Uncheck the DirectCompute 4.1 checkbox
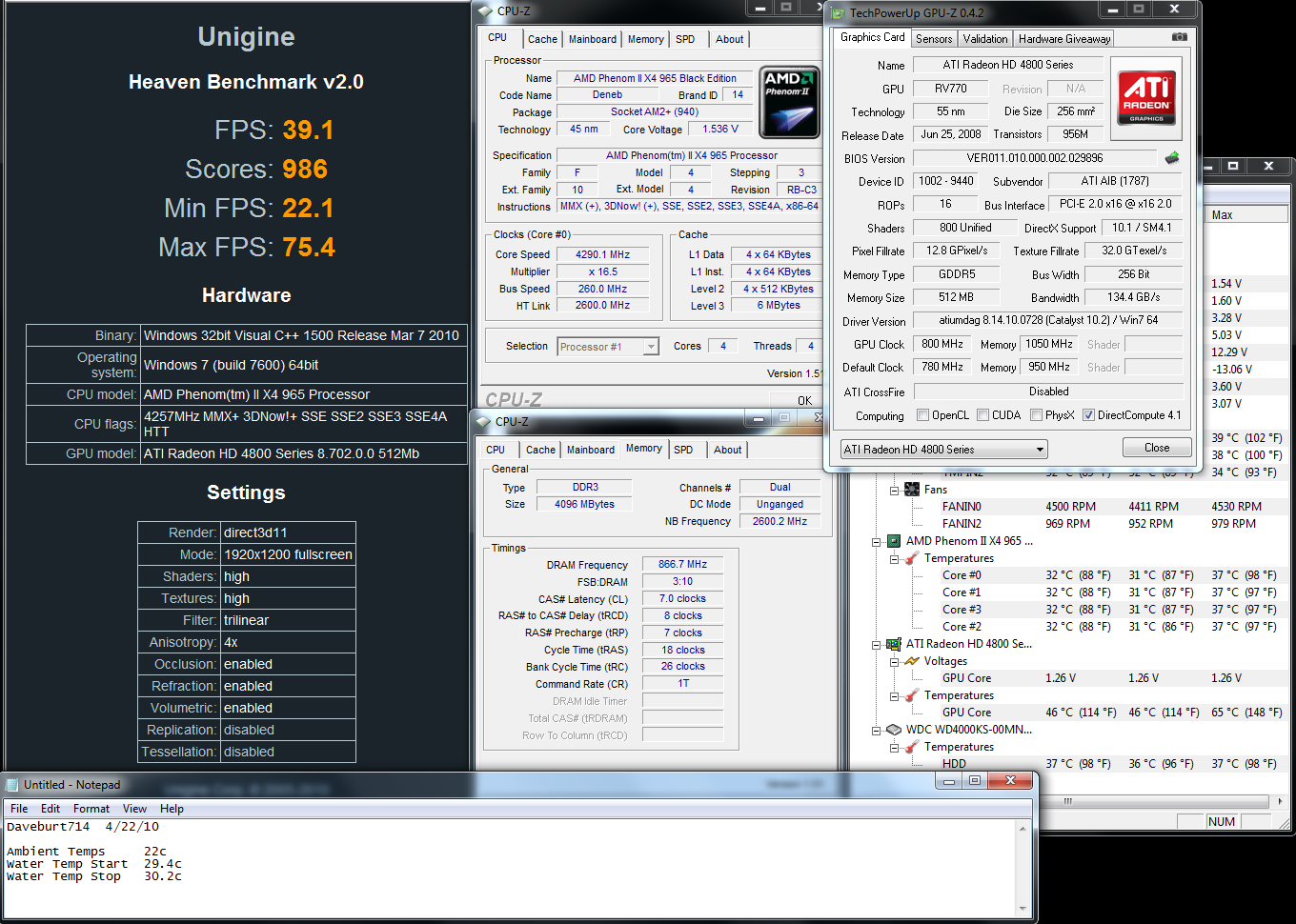This screenshot has width=1296, height=924. [1088, 415]
